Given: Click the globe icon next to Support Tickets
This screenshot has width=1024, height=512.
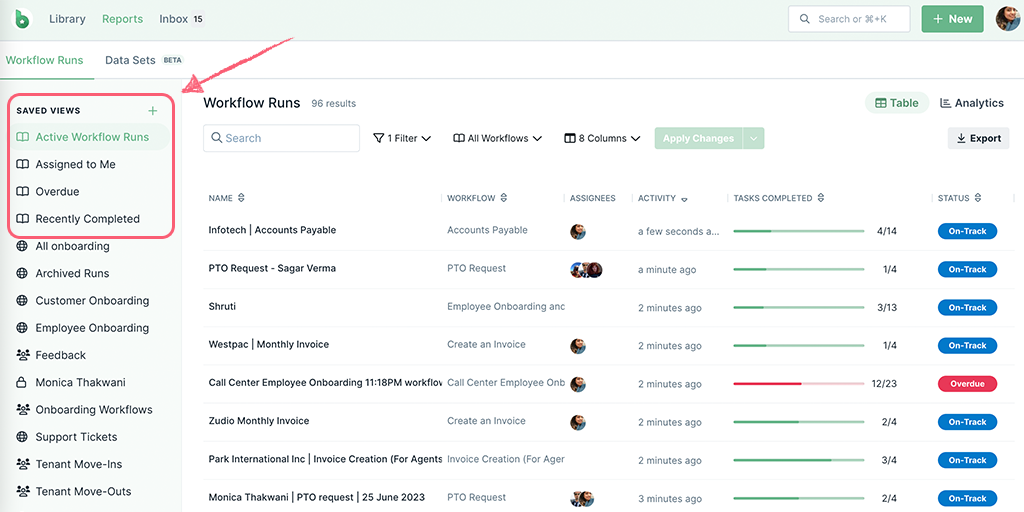Looking at the screenshot, I should point(22,437).
